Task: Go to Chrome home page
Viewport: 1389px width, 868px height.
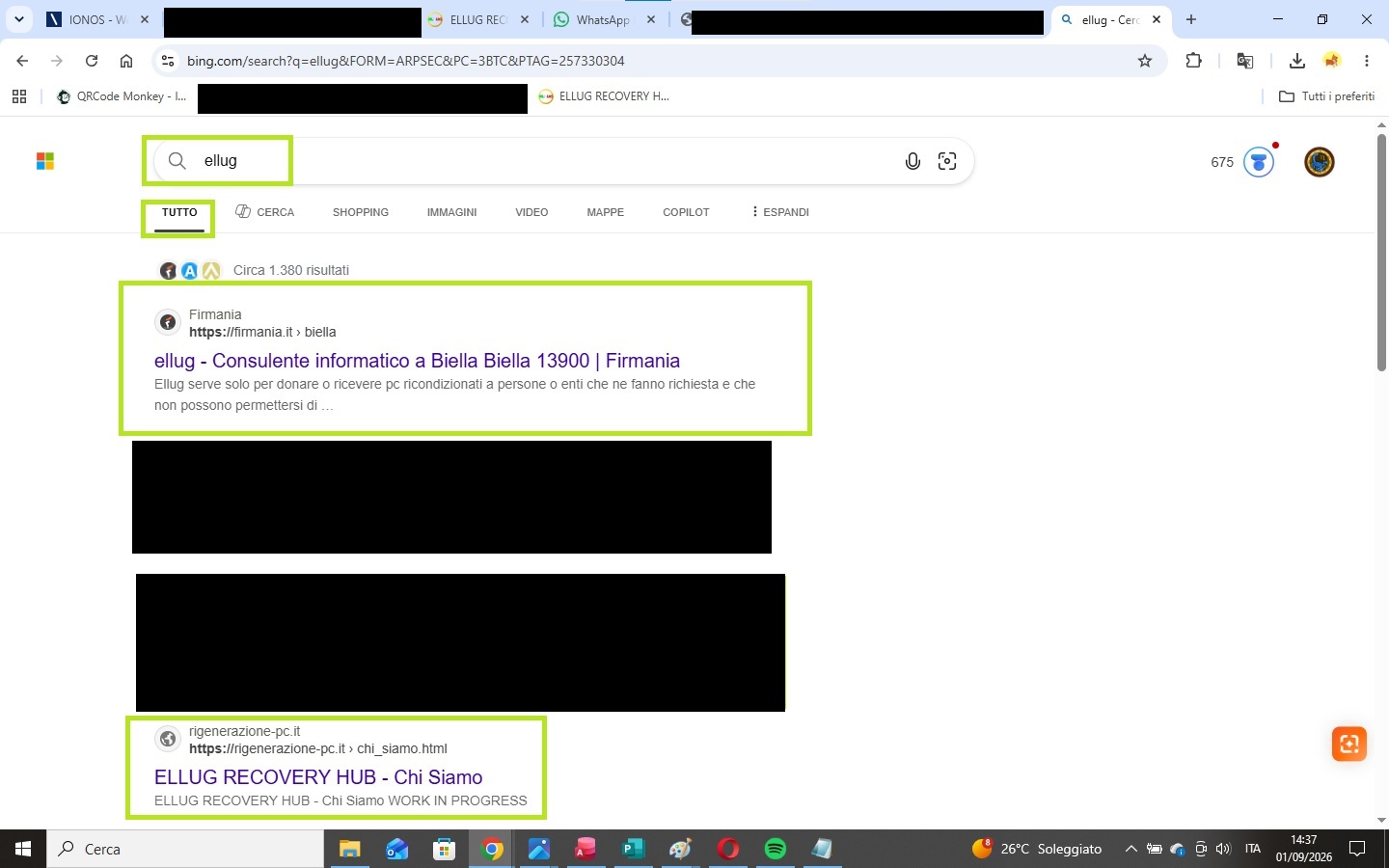Action: 126,61
